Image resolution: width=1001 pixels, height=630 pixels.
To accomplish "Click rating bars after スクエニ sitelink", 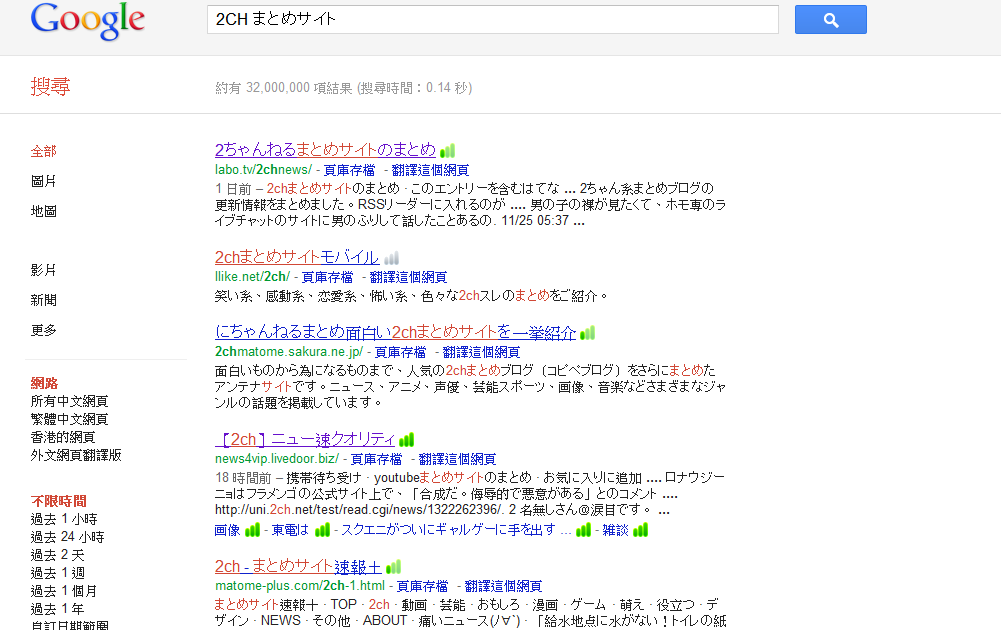I will 583,530.
